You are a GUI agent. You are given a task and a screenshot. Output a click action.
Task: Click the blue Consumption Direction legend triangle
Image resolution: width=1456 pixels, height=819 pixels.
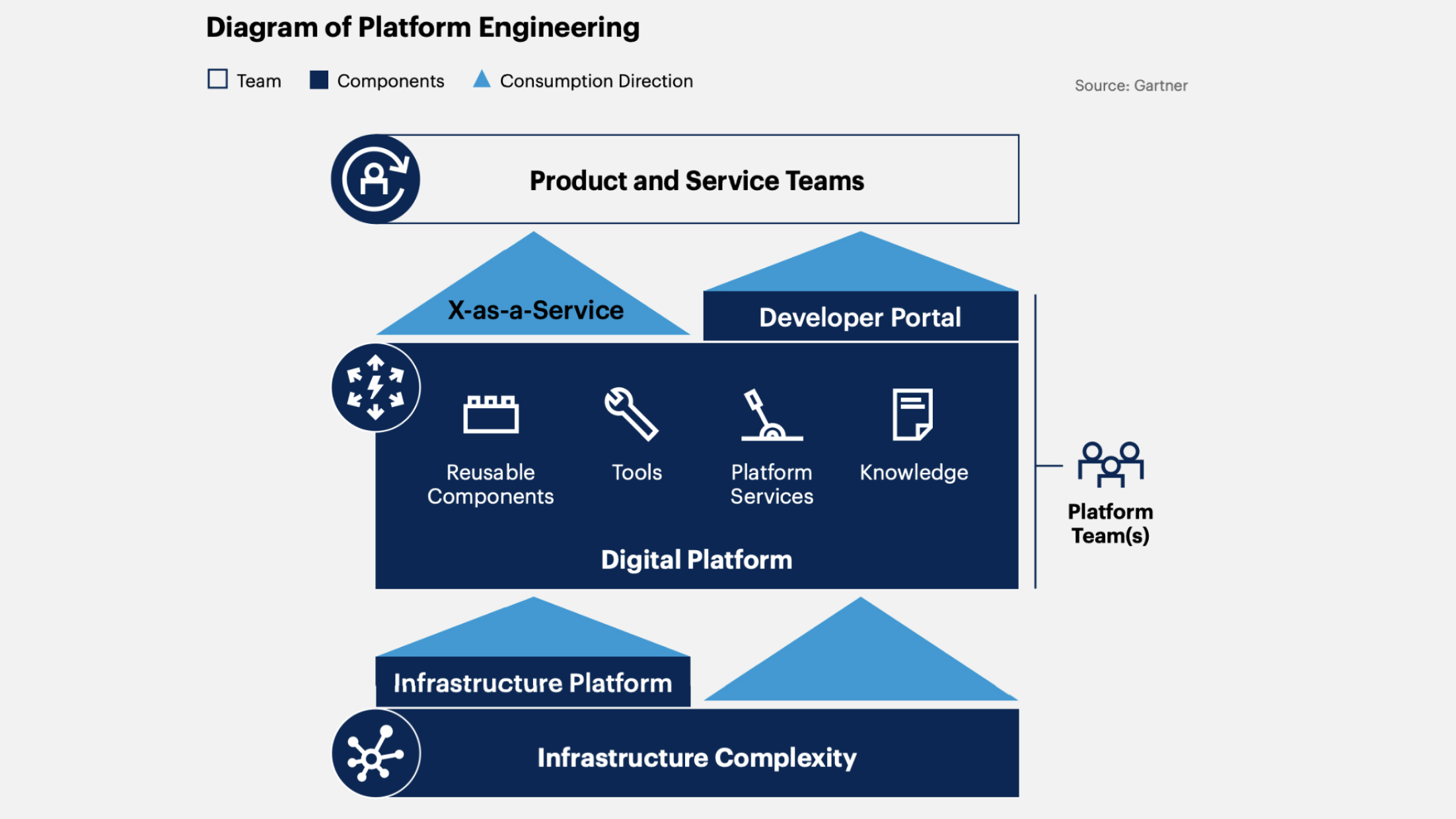tap(482, 80)
